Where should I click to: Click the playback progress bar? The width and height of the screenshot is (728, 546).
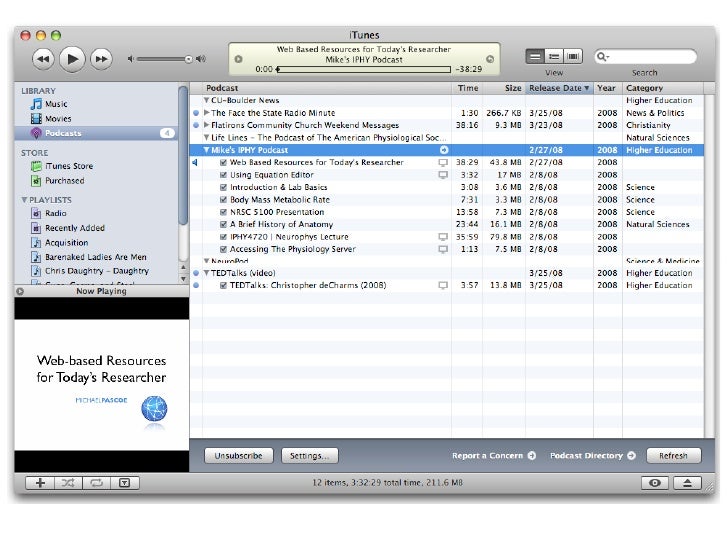point(364,69)
